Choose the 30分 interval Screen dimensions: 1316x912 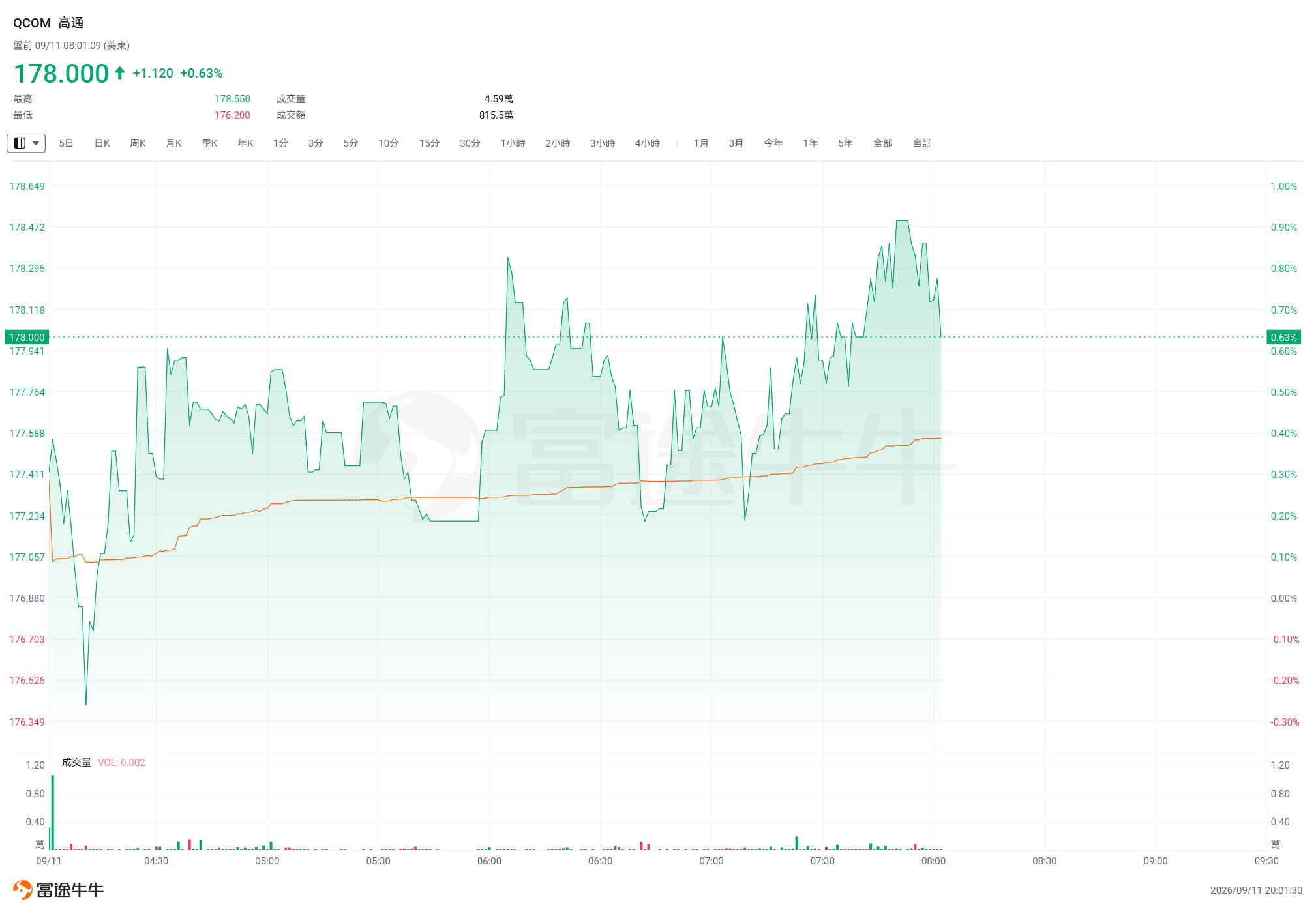tap(470, 143)
